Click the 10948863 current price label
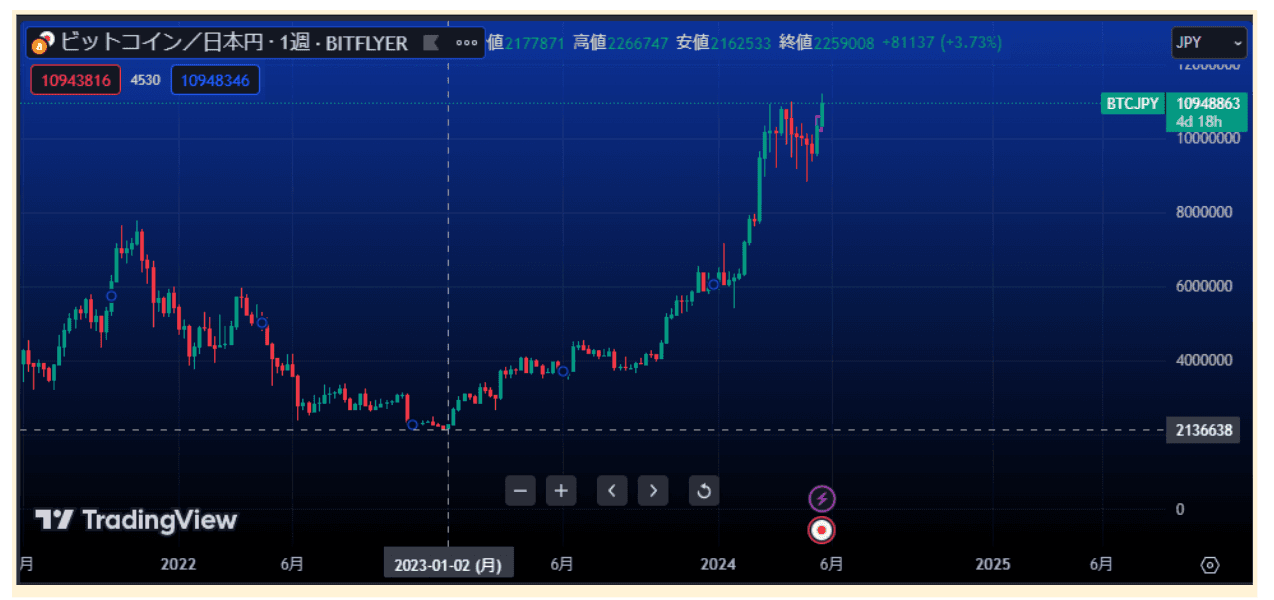 click(1208, 104)
